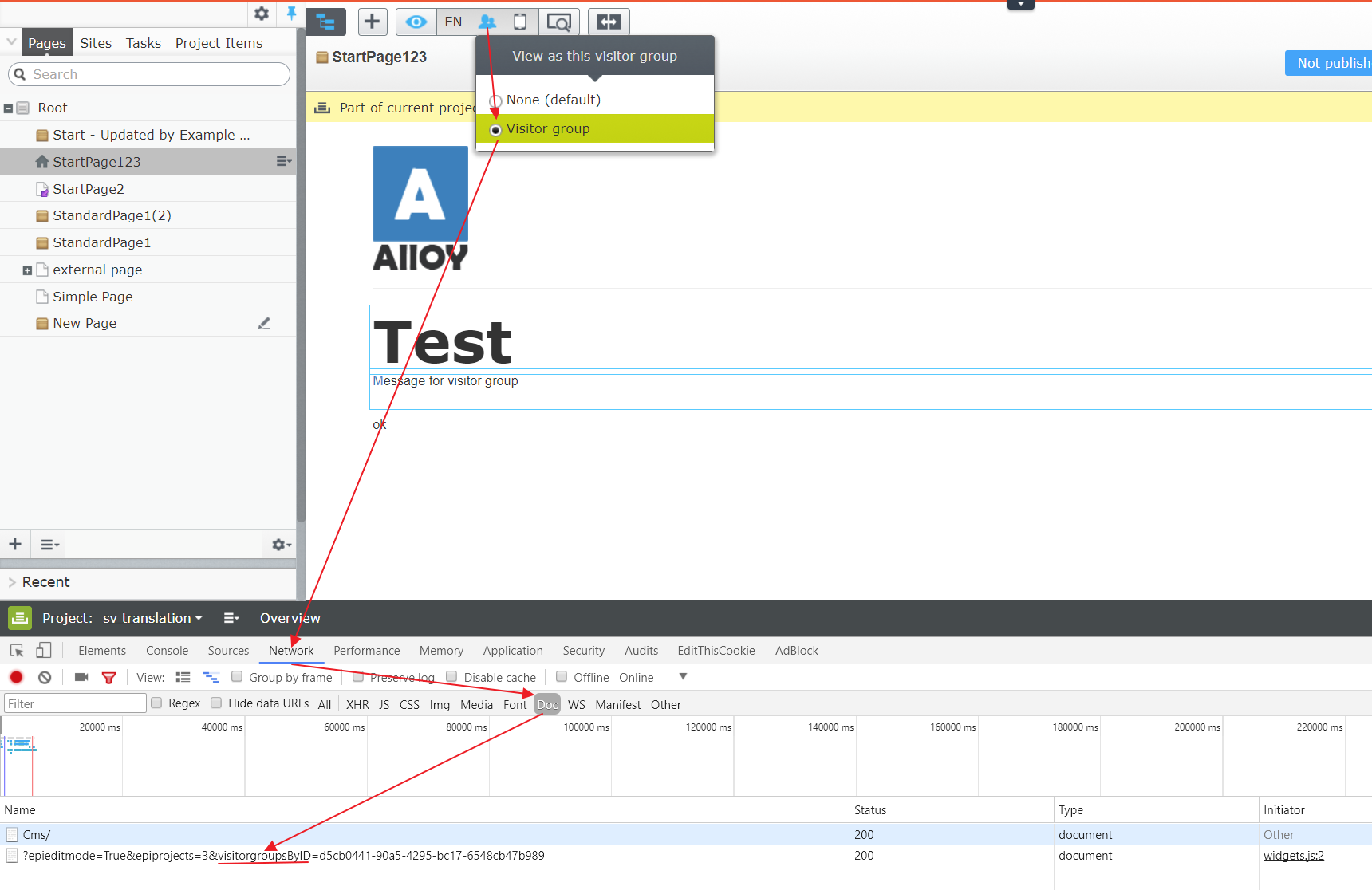Viewport: 1372px width, 890px height.
Task: Select the XHR filter type
Action: coord(357,704)
